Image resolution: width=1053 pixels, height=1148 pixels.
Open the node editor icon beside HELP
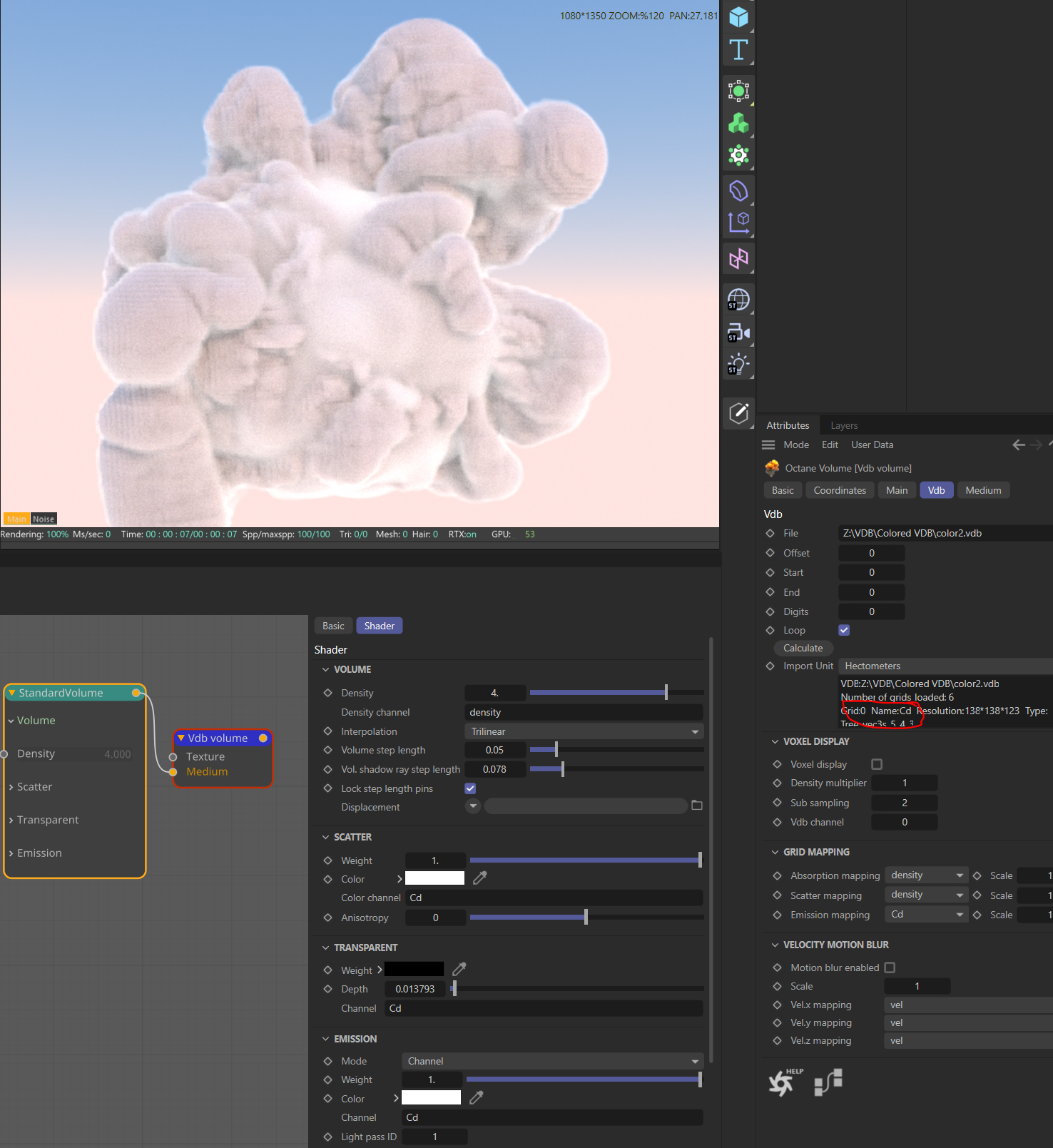pyautogui.click(x=828, y=1082)
